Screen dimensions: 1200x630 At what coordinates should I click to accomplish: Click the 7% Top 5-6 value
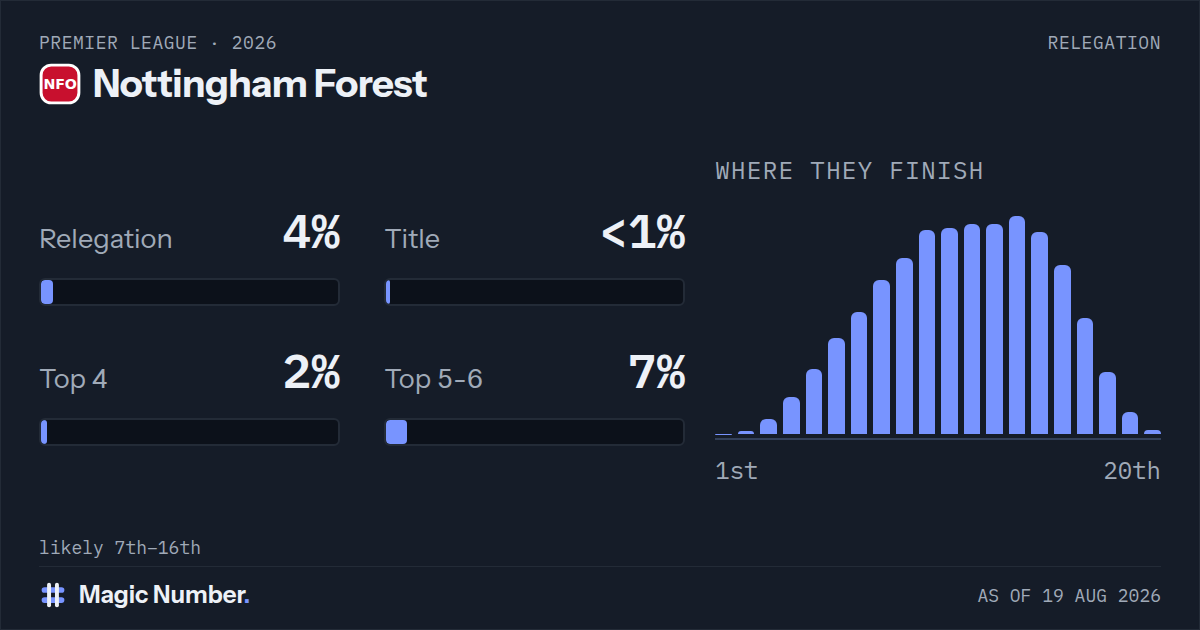click(x=657, y=374)
